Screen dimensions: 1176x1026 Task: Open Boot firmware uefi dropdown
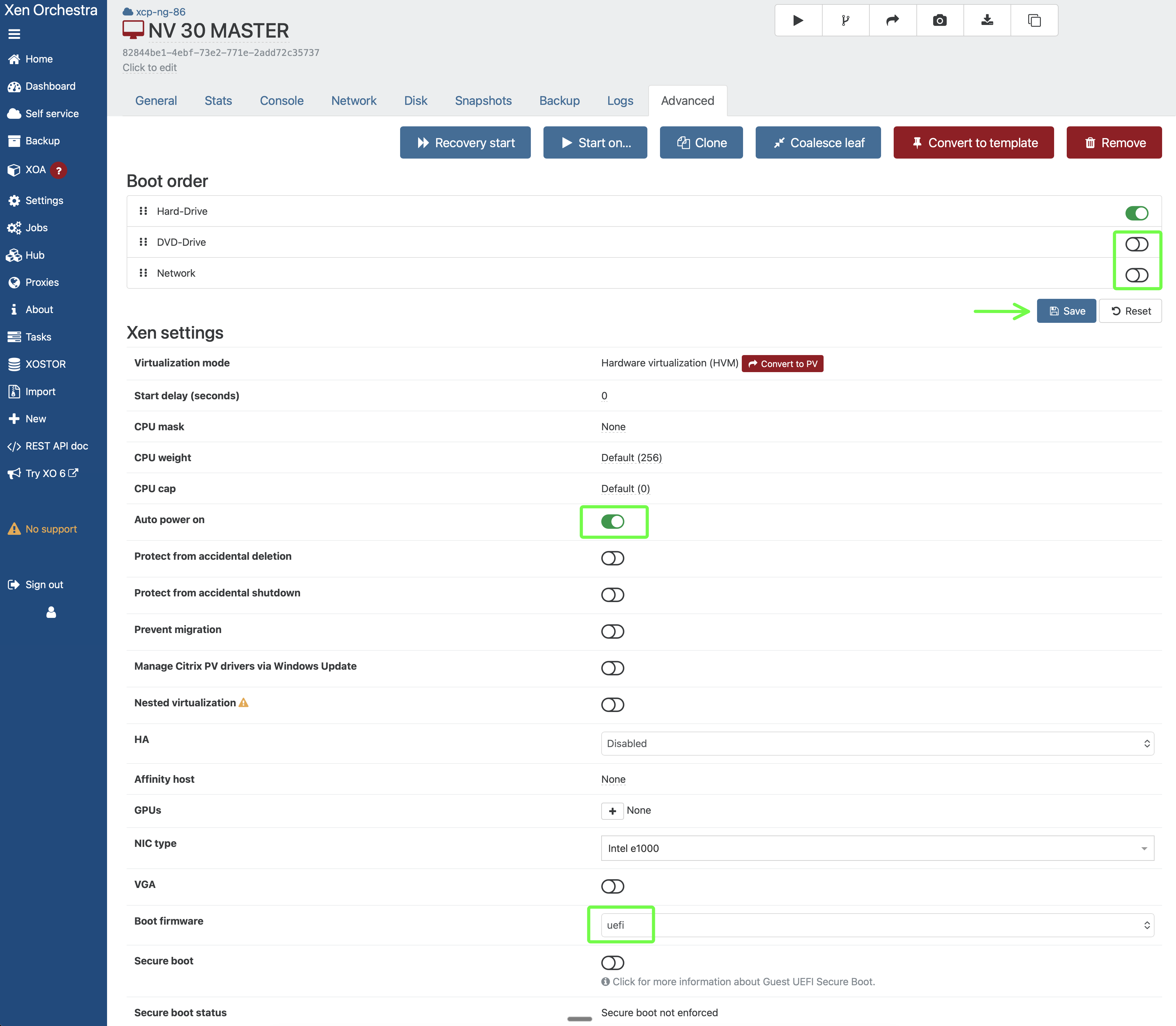click(877, 925)
